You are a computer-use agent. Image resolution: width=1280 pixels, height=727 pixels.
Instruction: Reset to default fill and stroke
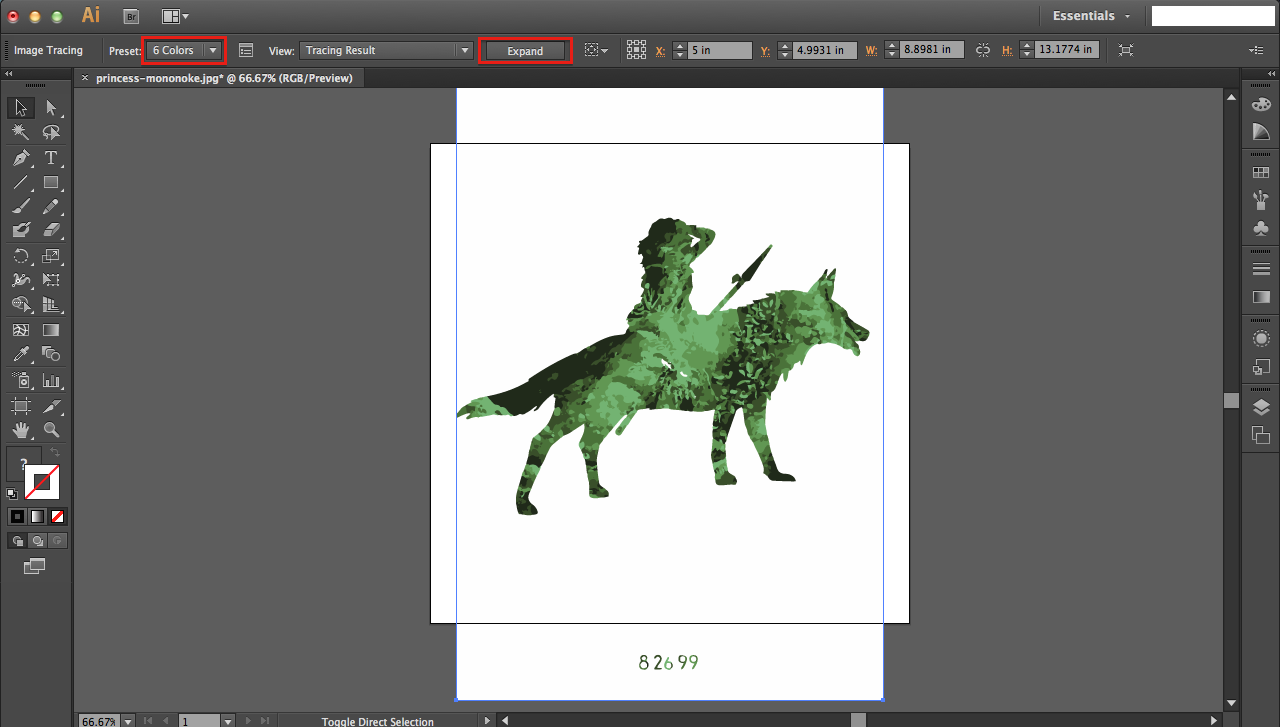pos(12,494)
